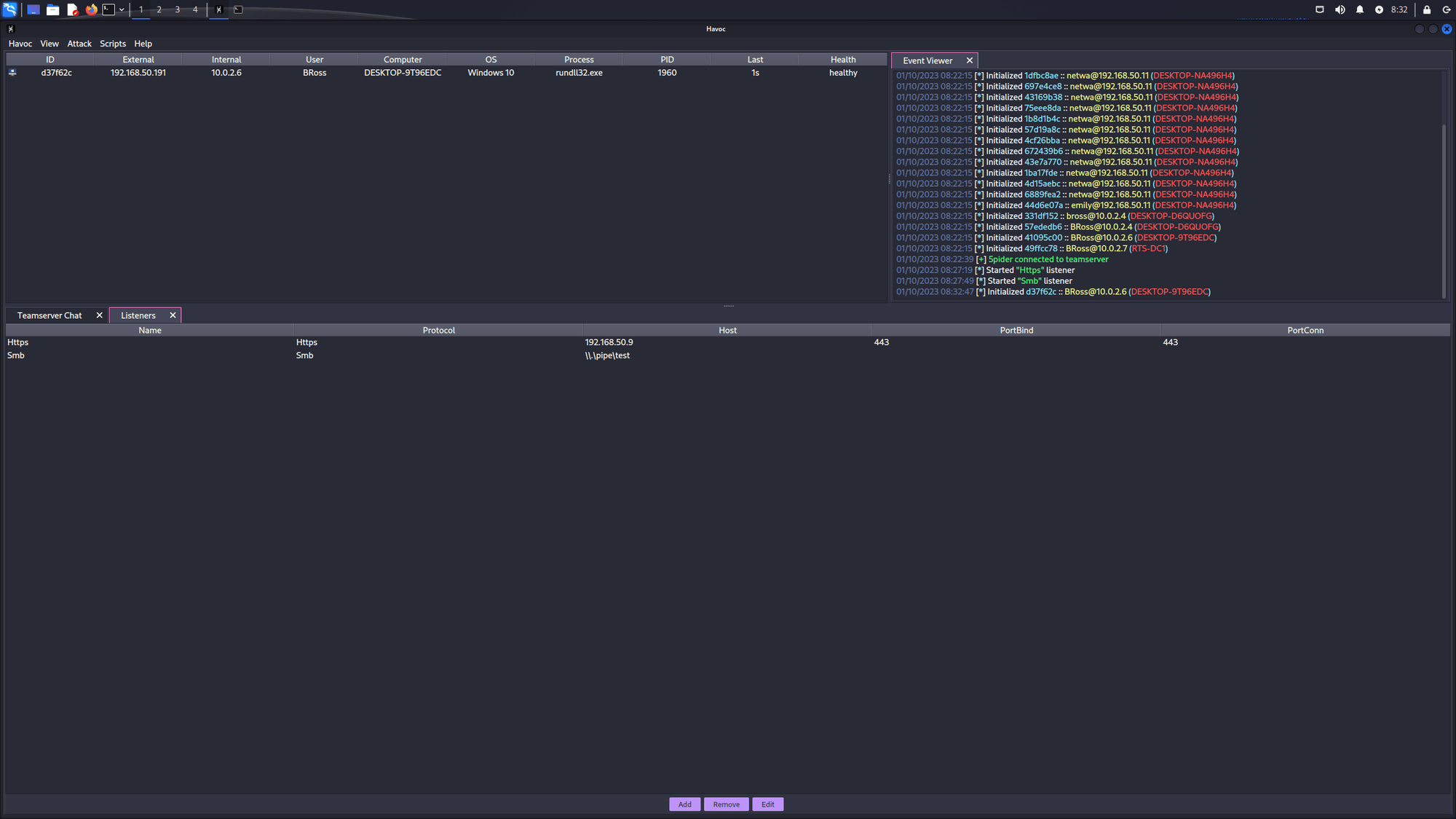Switch to workspace 4
The image size is (1456, 819).
195,9
